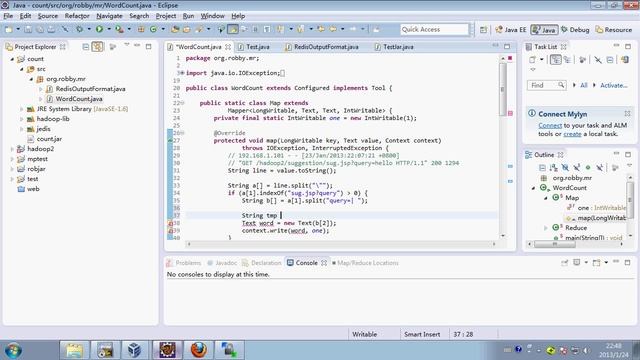640x360 pixels.
Task: Switch to the Java EE perspective
Action: (511, 30)
